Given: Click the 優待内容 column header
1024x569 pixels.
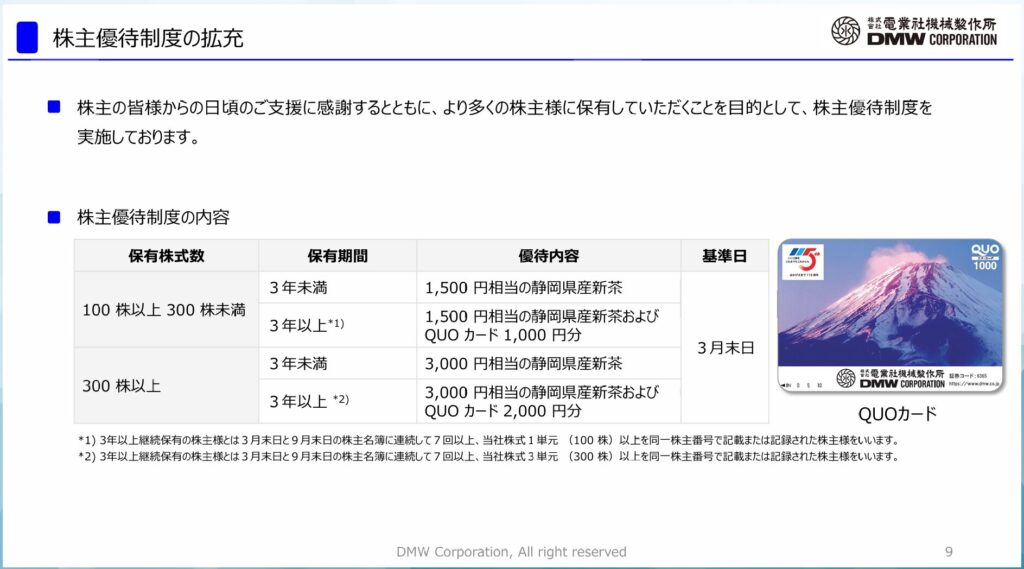Looking at the screenshot, I should [x=548, y=256].
